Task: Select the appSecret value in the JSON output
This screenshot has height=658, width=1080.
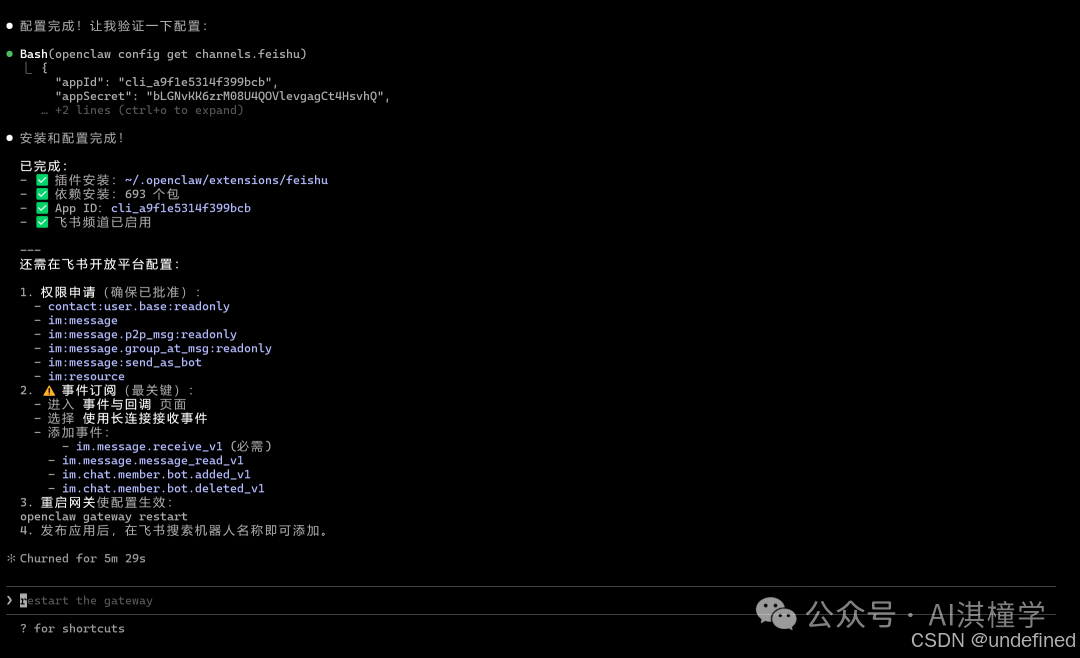Action: [x=264, y=96]
